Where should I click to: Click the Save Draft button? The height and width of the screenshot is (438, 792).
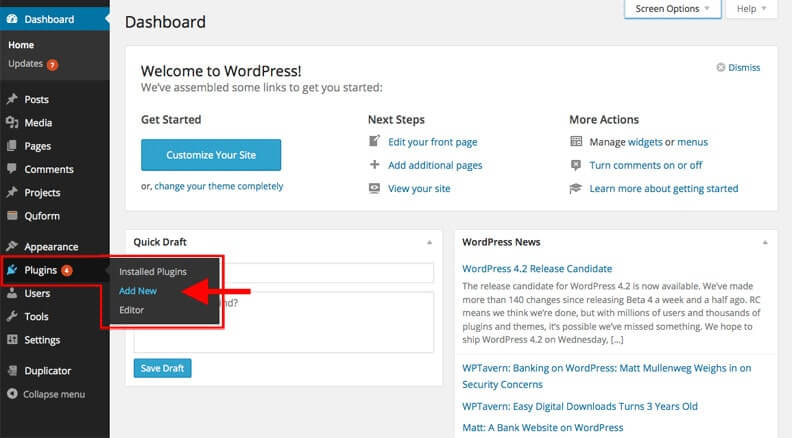point(163,368)
